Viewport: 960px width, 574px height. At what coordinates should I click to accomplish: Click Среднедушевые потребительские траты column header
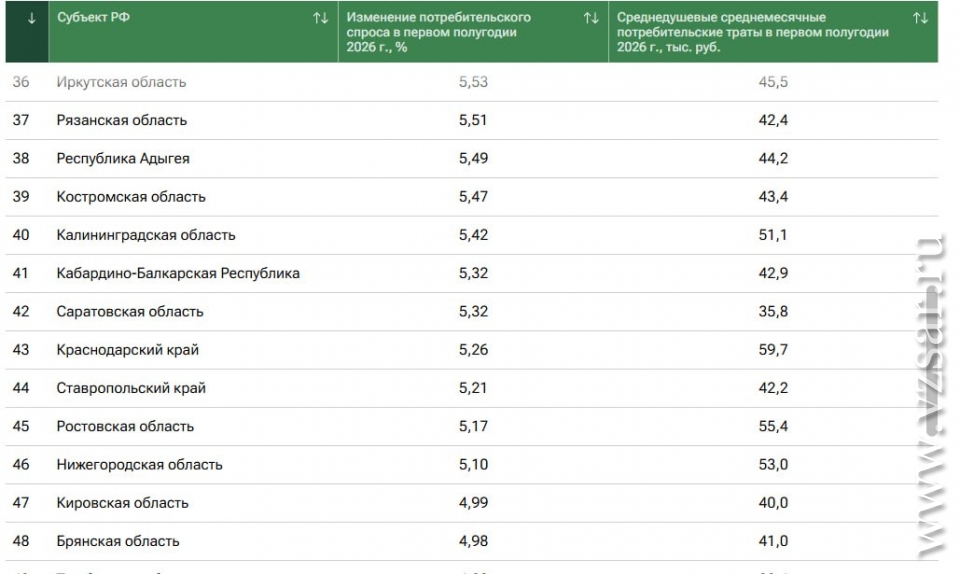click(x=752, y=32)
